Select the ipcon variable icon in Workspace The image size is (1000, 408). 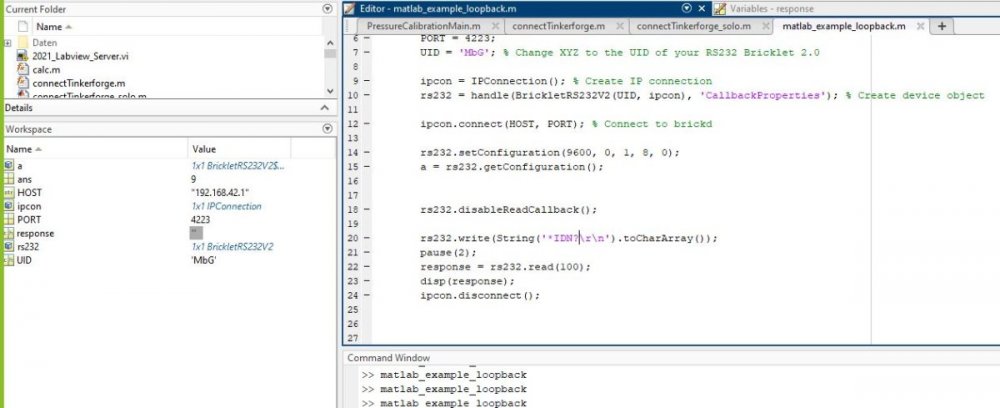(9, 206)
